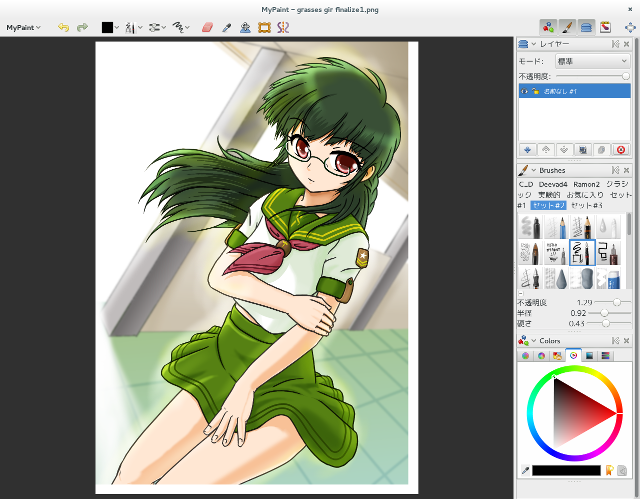Screen dimensions: 640x499
Task: Delete the layer with the red circle button
Action: [x=620, y=150]
